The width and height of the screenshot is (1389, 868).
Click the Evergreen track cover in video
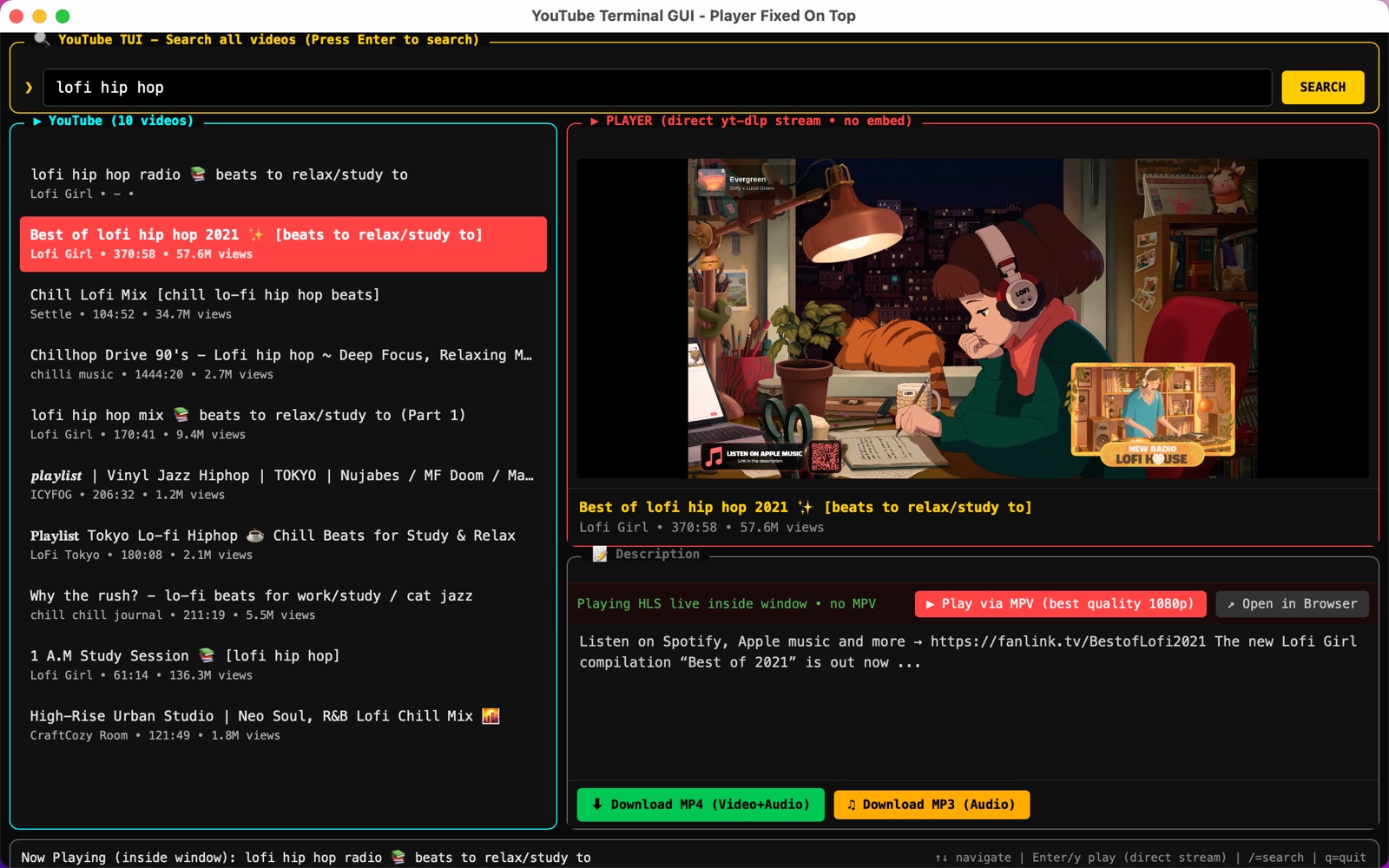coord(711,181)
